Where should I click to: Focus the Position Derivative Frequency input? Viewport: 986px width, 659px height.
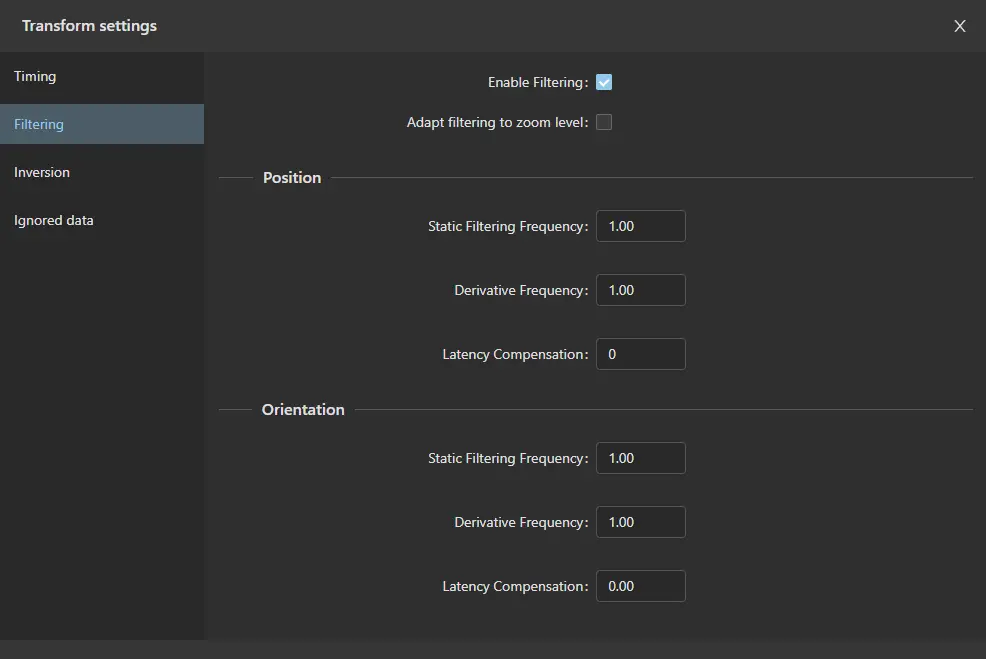pyautogui.click(x=640, y=290)
